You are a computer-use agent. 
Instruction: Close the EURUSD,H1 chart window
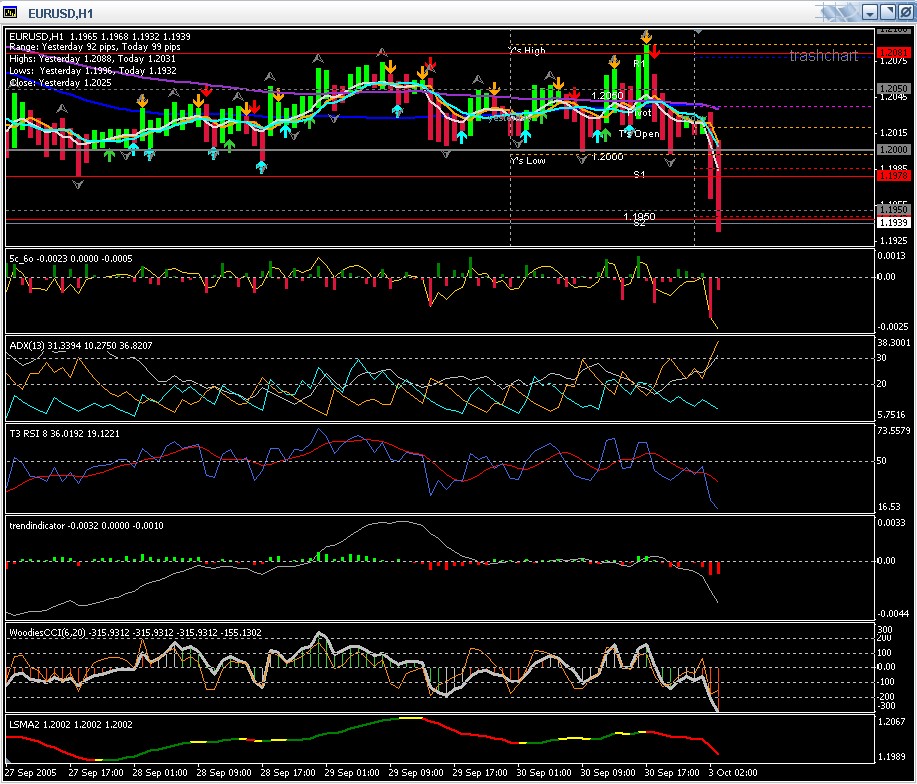tap(905, 12)
